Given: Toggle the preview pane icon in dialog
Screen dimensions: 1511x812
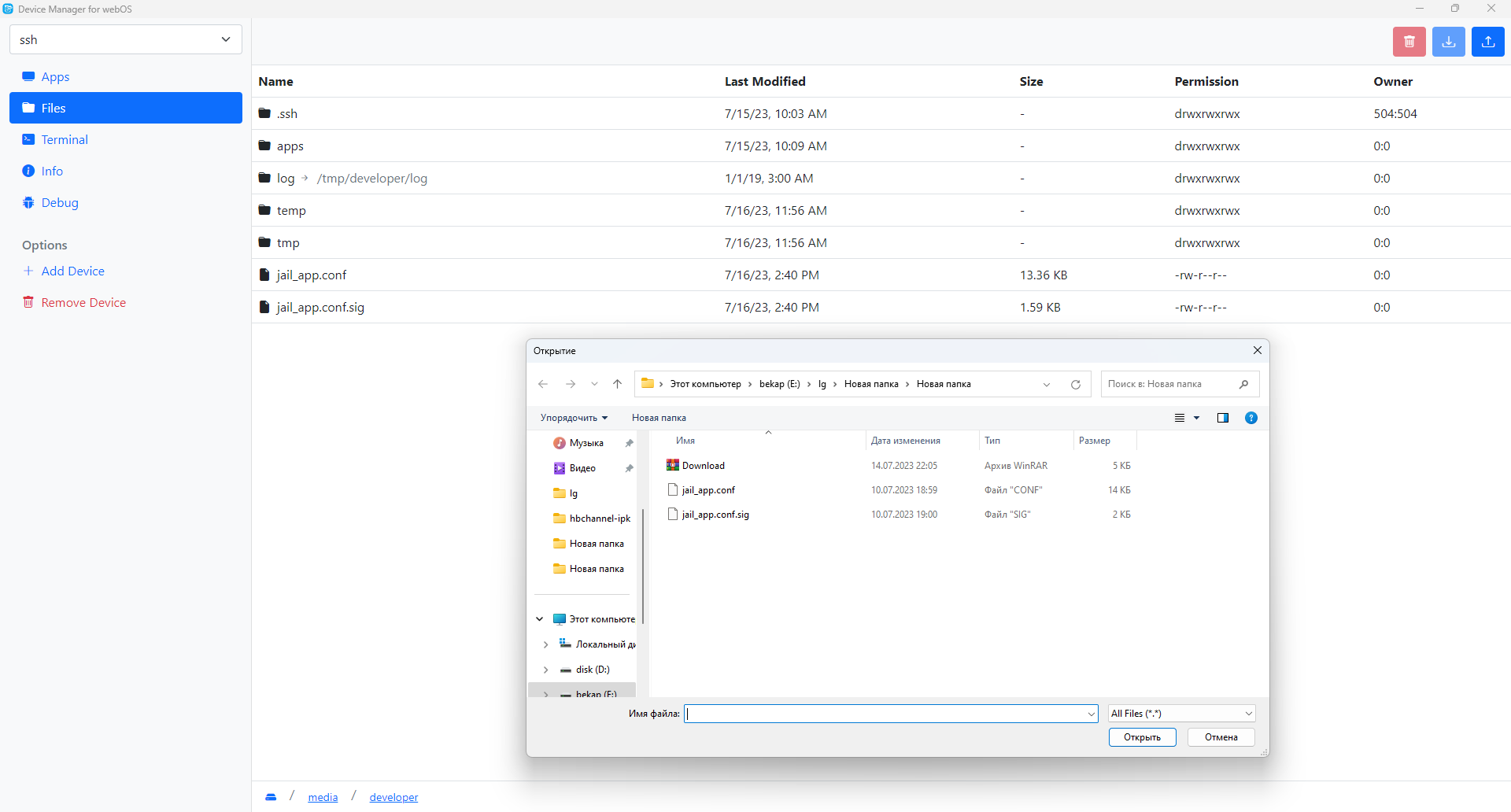Looking at the screenshot, I should coord(1222,418).
